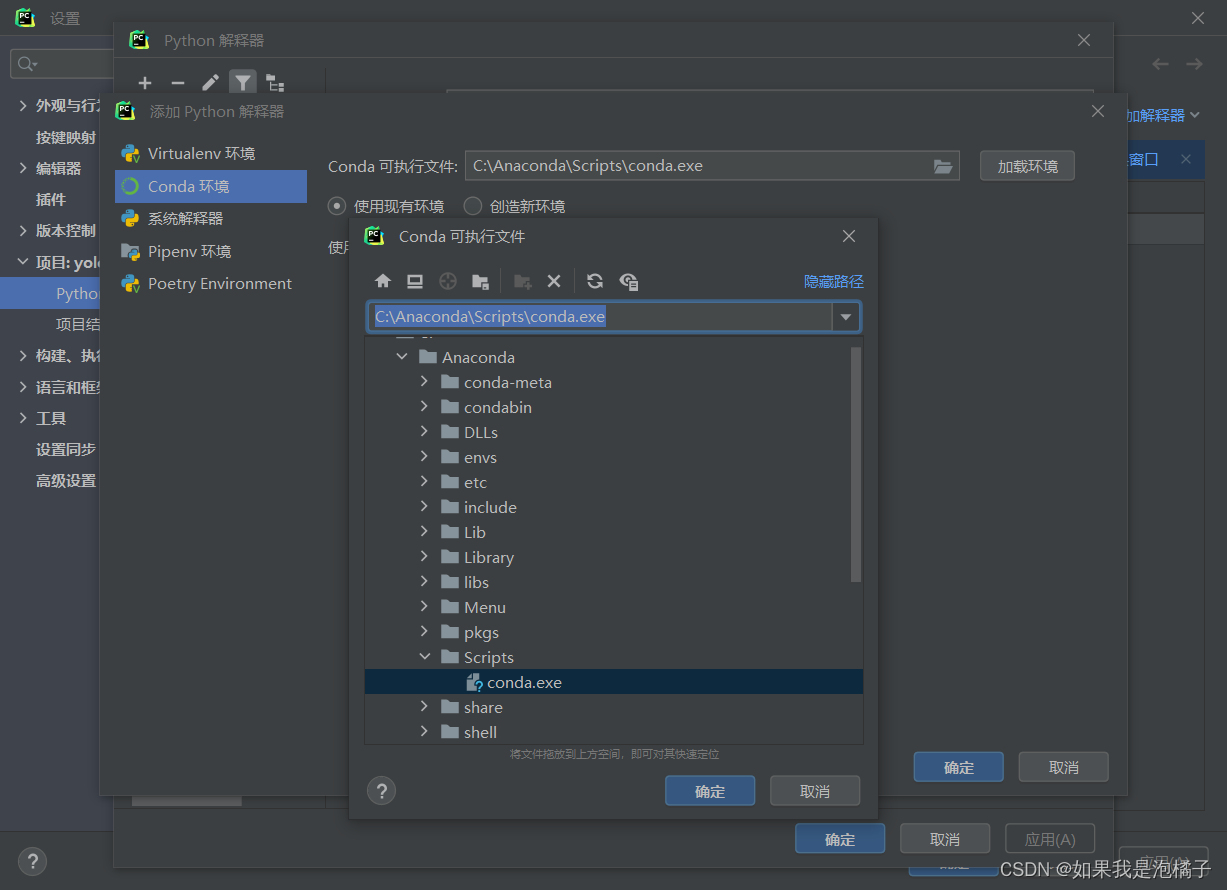Close the Add Python Interpreter dialog
Viewport: 1227px width, 890px height.
click(1098, 111)
